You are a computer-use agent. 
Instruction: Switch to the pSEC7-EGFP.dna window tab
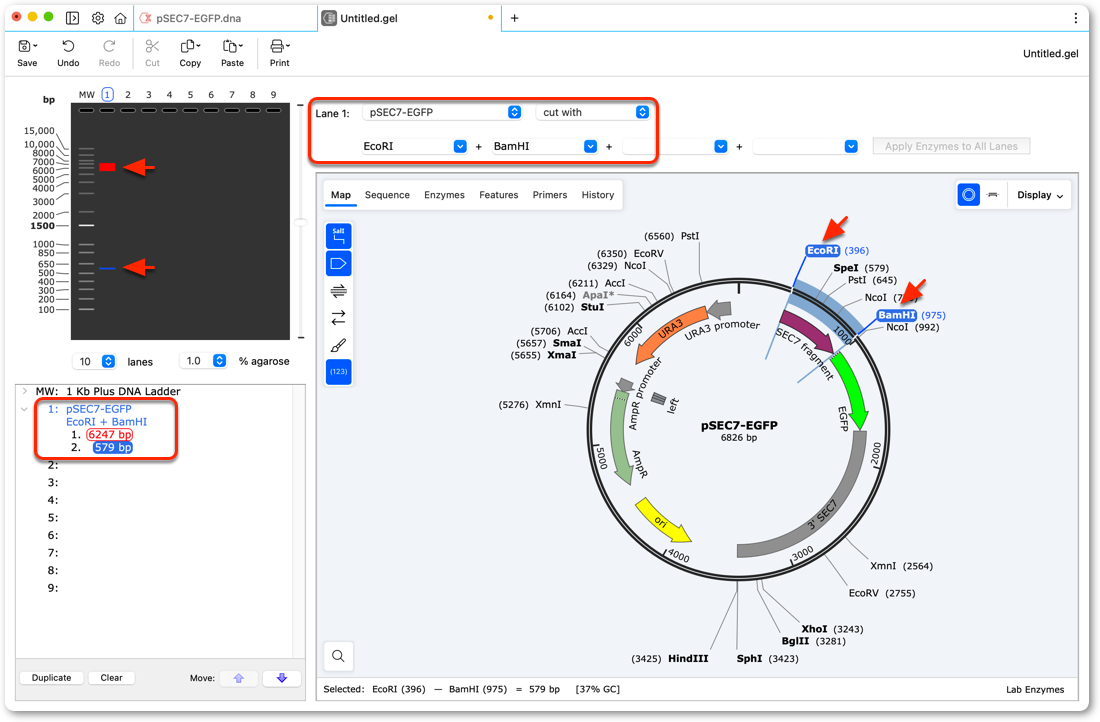coord(225,18)
